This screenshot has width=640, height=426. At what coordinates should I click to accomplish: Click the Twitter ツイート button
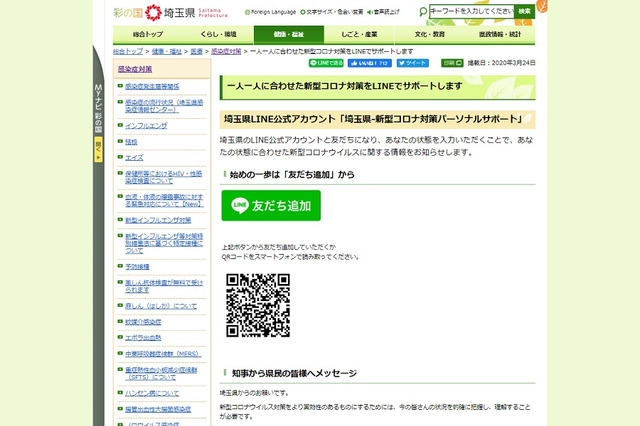(413, 63)
